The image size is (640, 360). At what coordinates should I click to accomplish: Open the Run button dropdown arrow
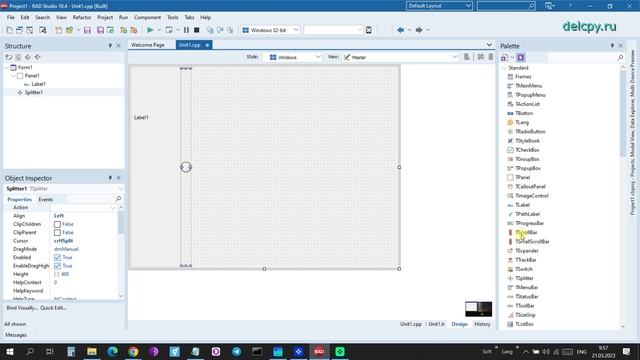tap(159, 30)
